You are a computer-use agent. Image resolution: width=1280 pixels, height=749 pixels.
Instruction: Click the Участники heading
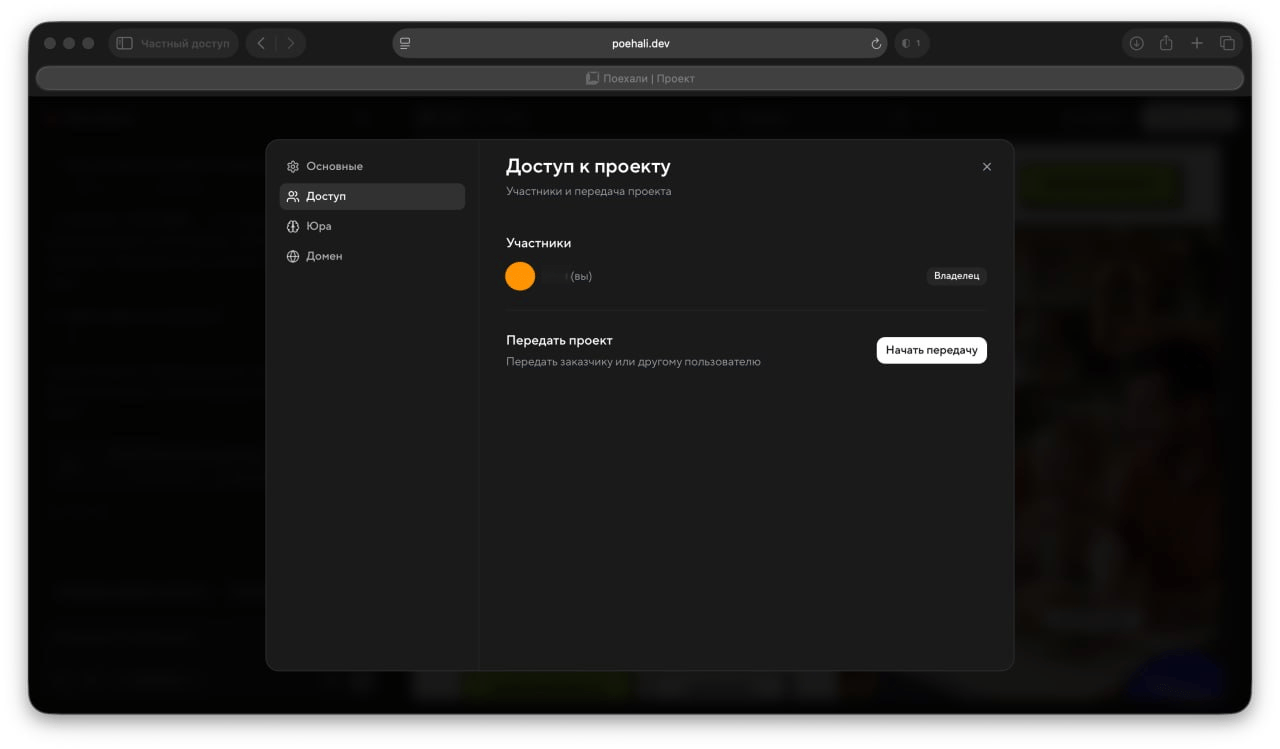538,243
